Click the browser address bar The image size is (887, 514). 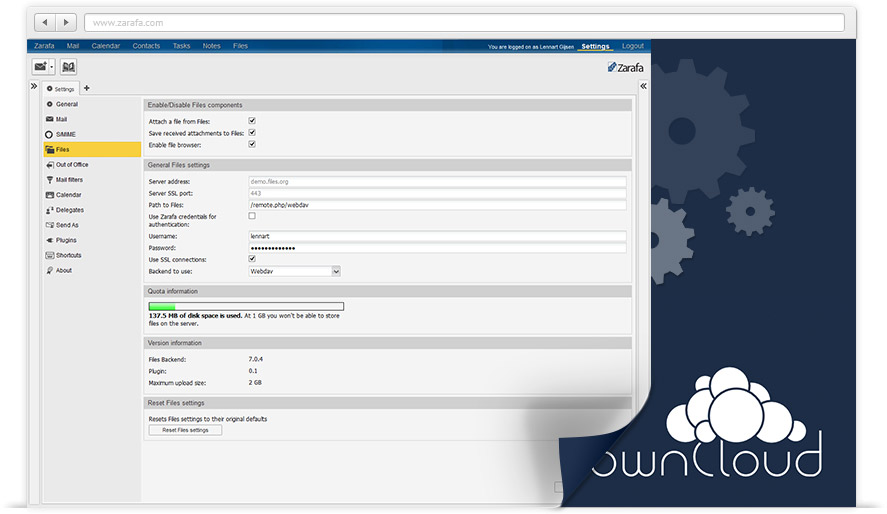464,23
